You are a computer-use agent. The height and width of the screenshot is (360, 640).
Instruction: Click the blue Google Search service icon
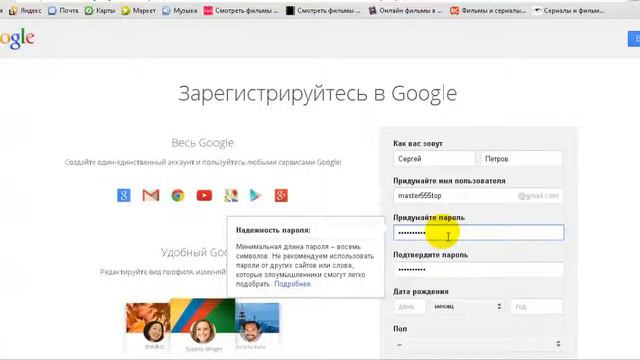pyautogui.click(x=124, y=196)
